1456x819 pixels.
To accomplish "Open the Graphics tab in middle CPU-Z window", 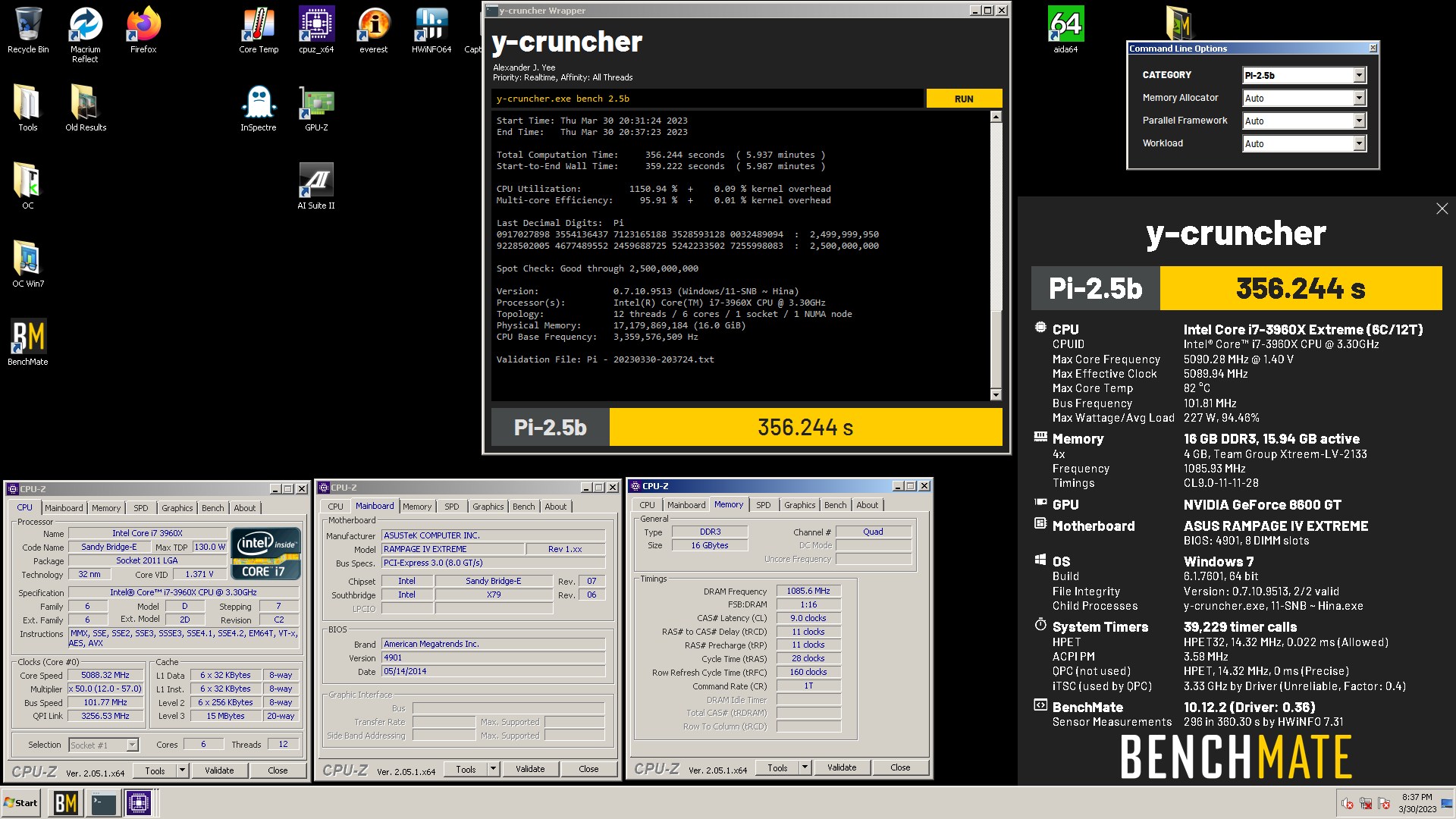I will point(488,507).
